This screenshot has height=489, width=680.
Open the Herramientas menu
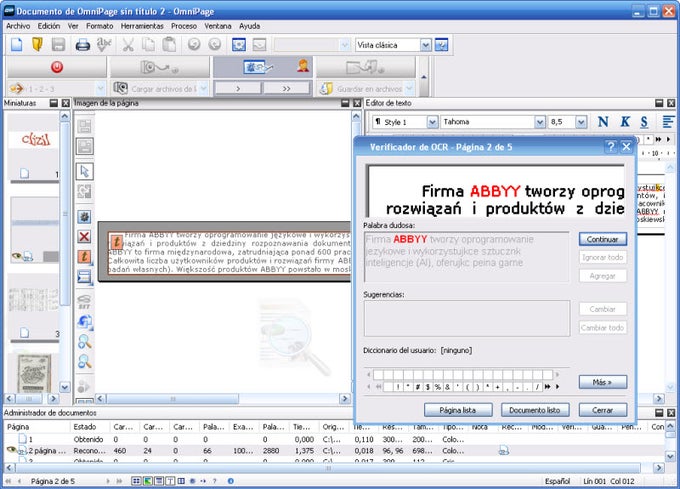(x=142, y=26)
